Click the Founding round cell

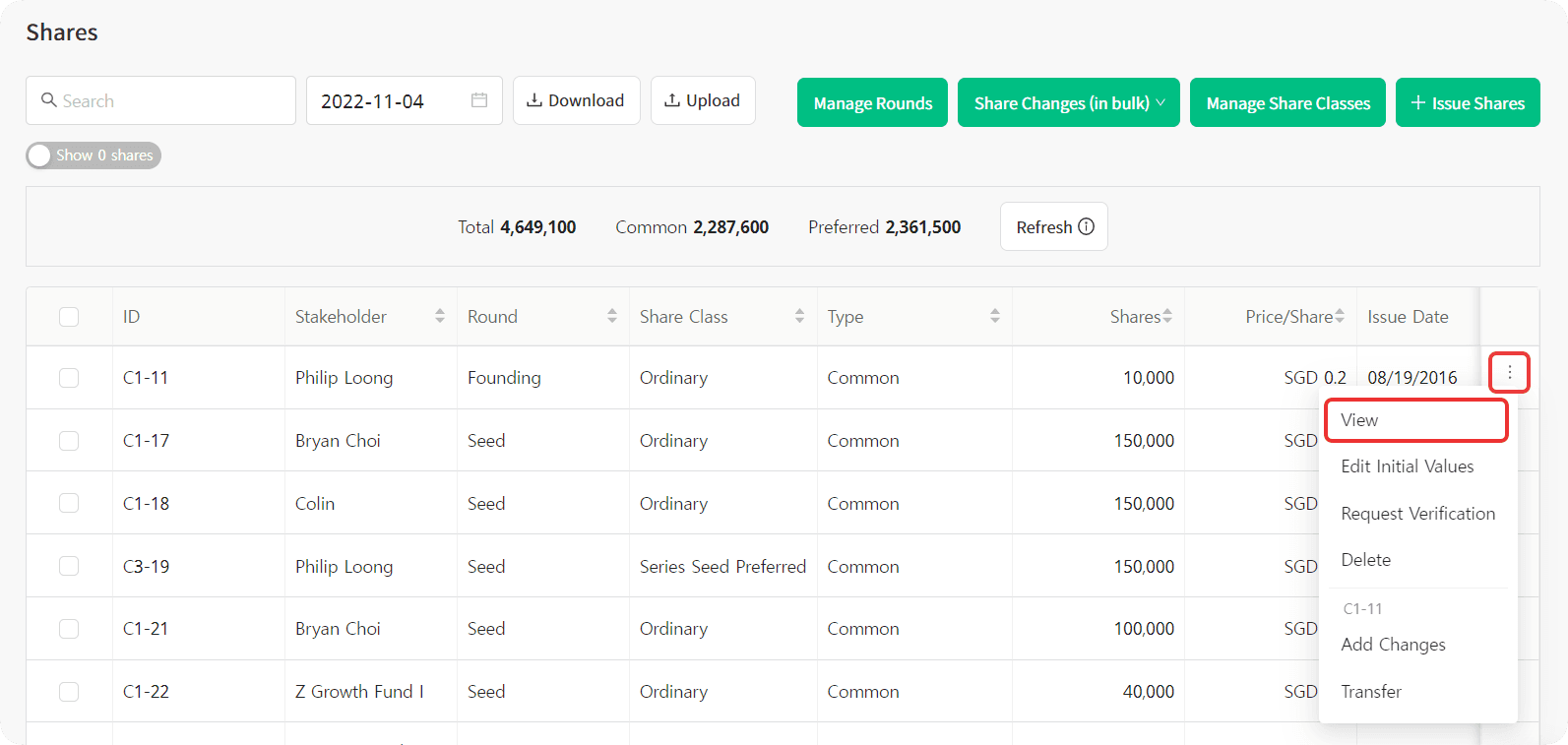[x=504, y=378]
